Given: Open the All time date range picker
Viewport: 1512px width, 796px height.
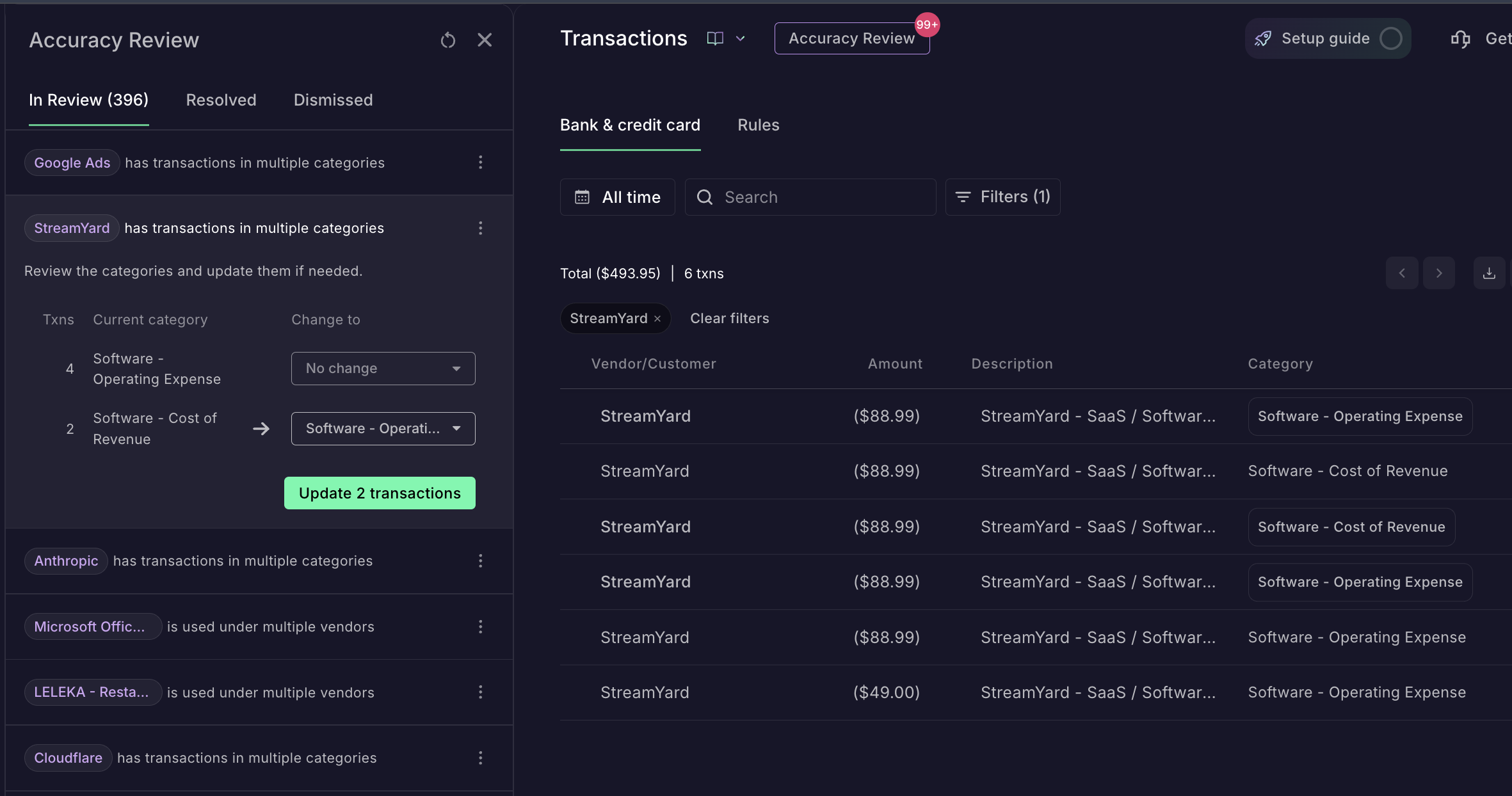Looking at the screenshot, I should pos(618,197).
